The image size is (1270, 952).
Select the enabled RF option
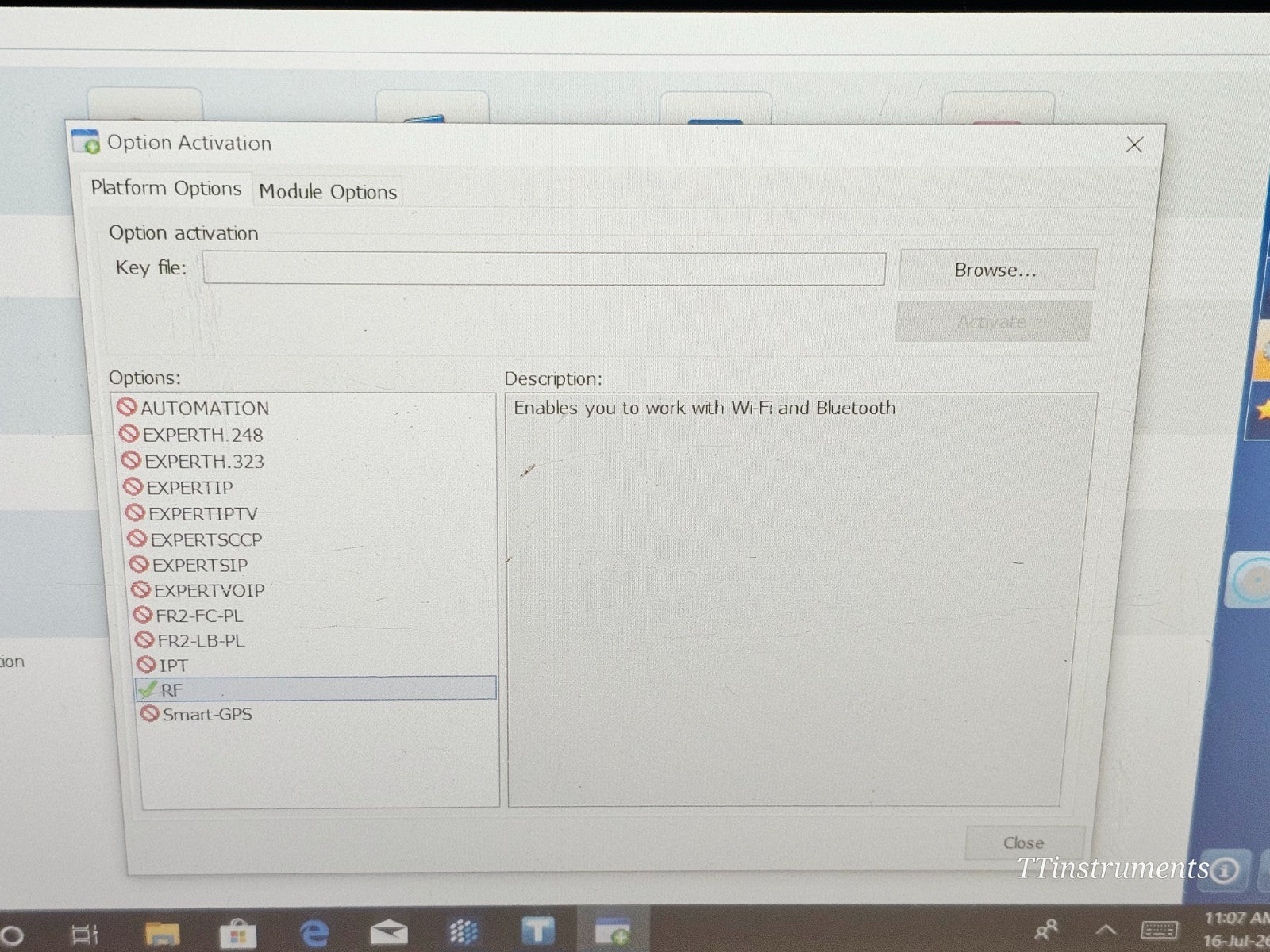pos(316,689)
